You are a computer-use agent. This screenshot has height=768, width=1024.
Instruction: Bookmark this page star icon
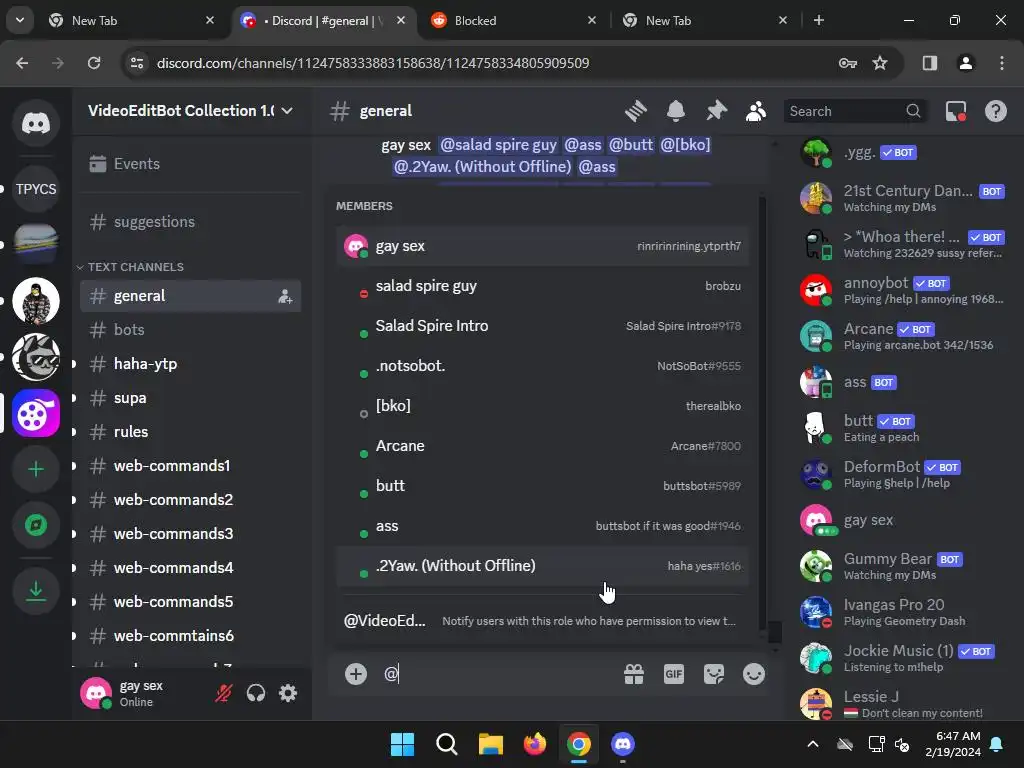pos(880,63)
